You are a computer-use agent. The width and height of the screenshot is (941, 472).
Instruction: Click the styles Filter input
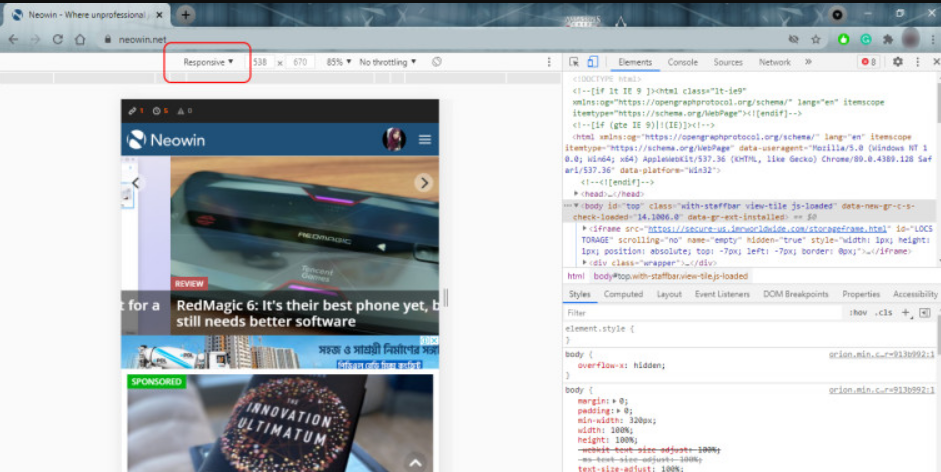[702, 313]
